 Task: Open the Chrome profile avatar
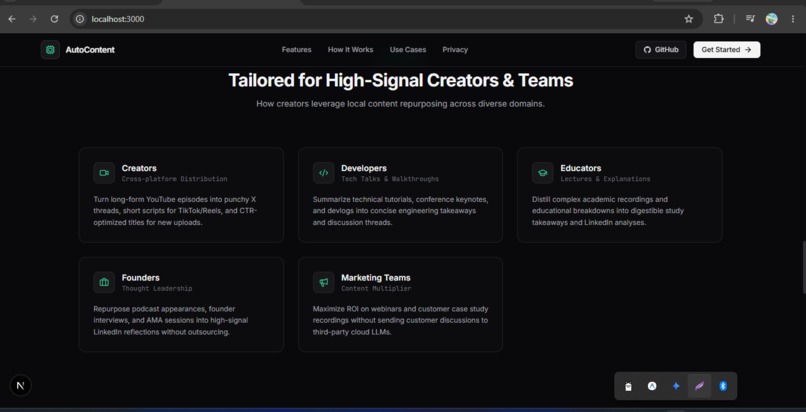tap(772, 19)
